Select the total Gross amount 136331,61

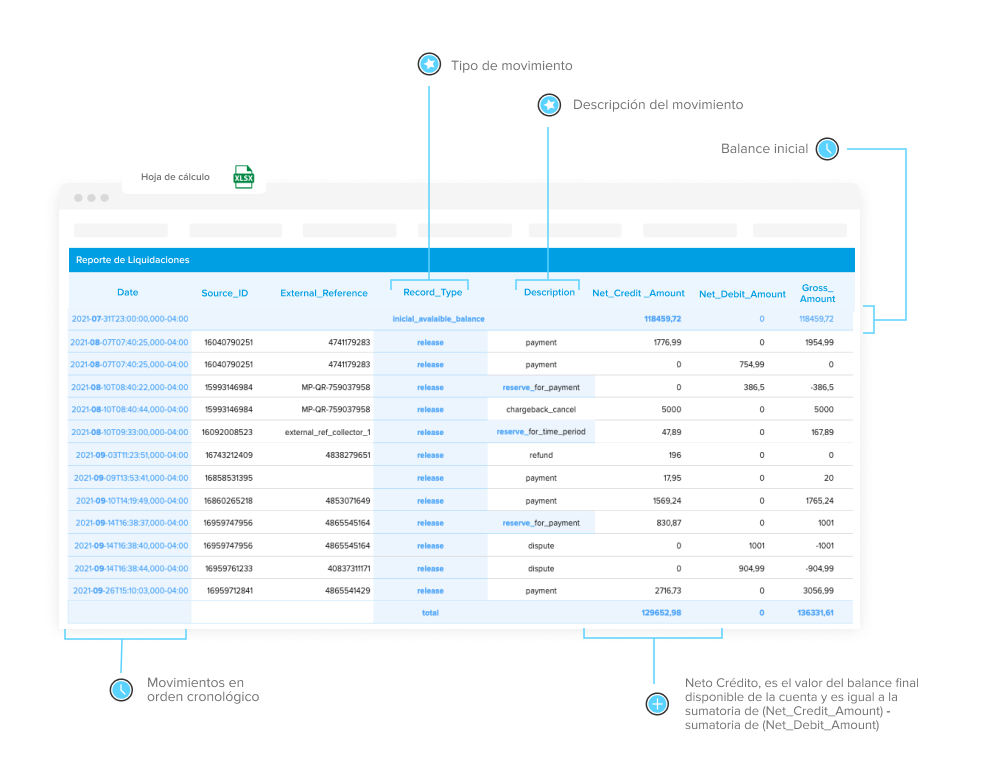point(816,613)
